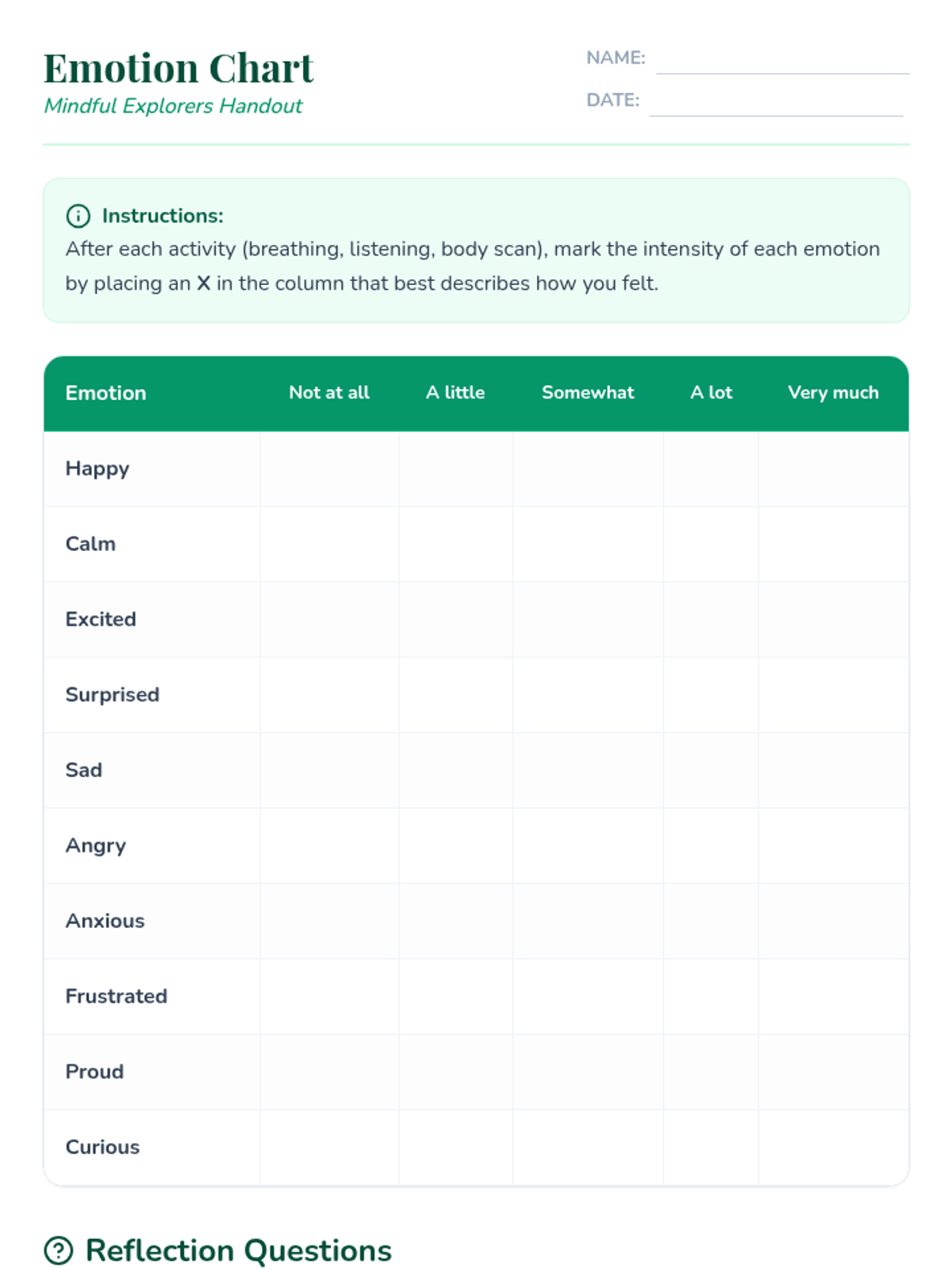Viewport: 952px width, 1270px height.
Task: Select the Excited row label
Action: 101,619
